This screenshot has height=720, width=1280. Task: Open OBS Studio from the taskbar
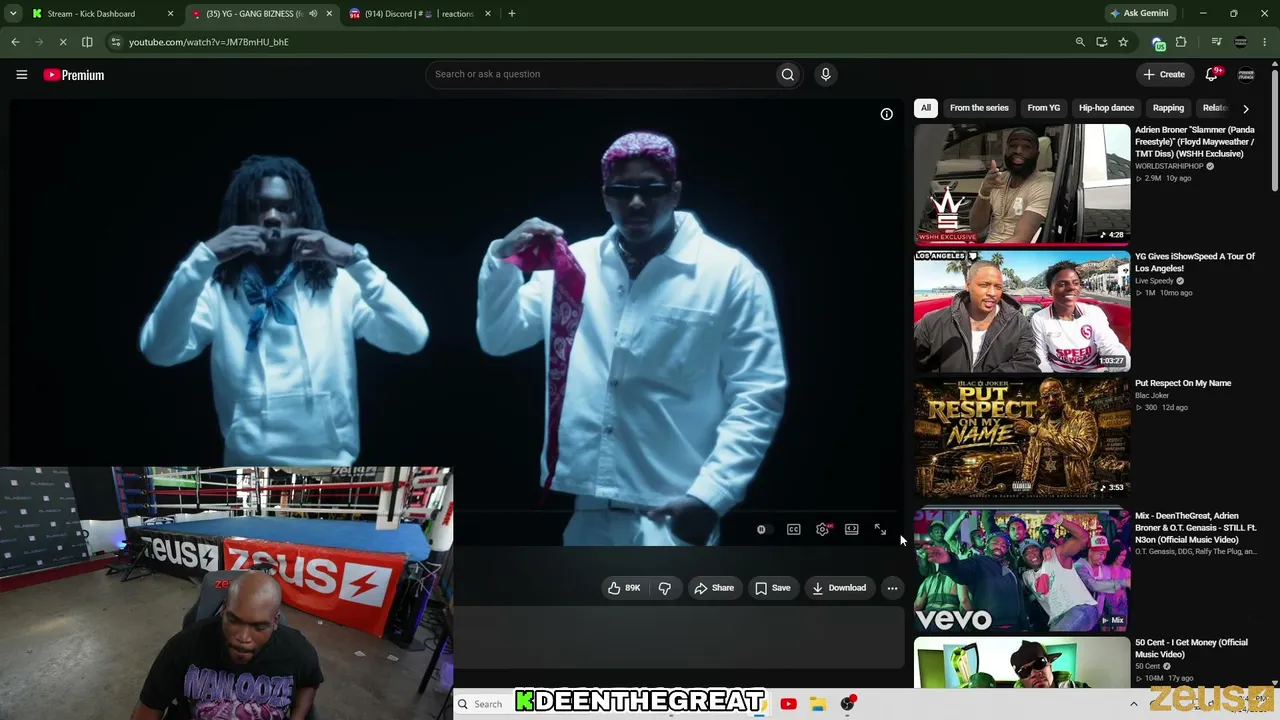point(847,704)
